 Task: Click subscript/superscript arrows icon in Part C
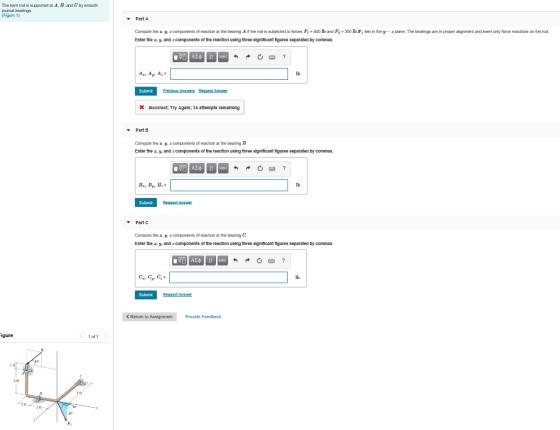[x=211, y=260]
